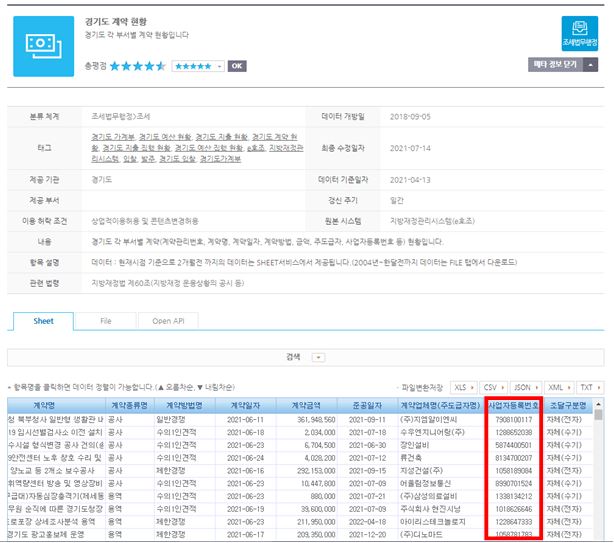This screenshot has height=543, width=614.
Task: Click the table scrollbar up arrow
Action: (598, 404)
